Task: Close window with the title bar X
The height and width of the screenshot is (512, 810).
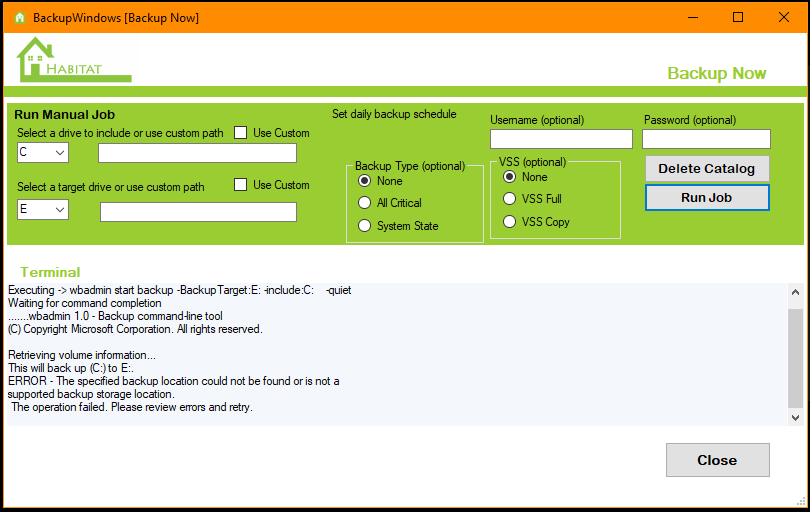Action: click(x=784, y=17)
